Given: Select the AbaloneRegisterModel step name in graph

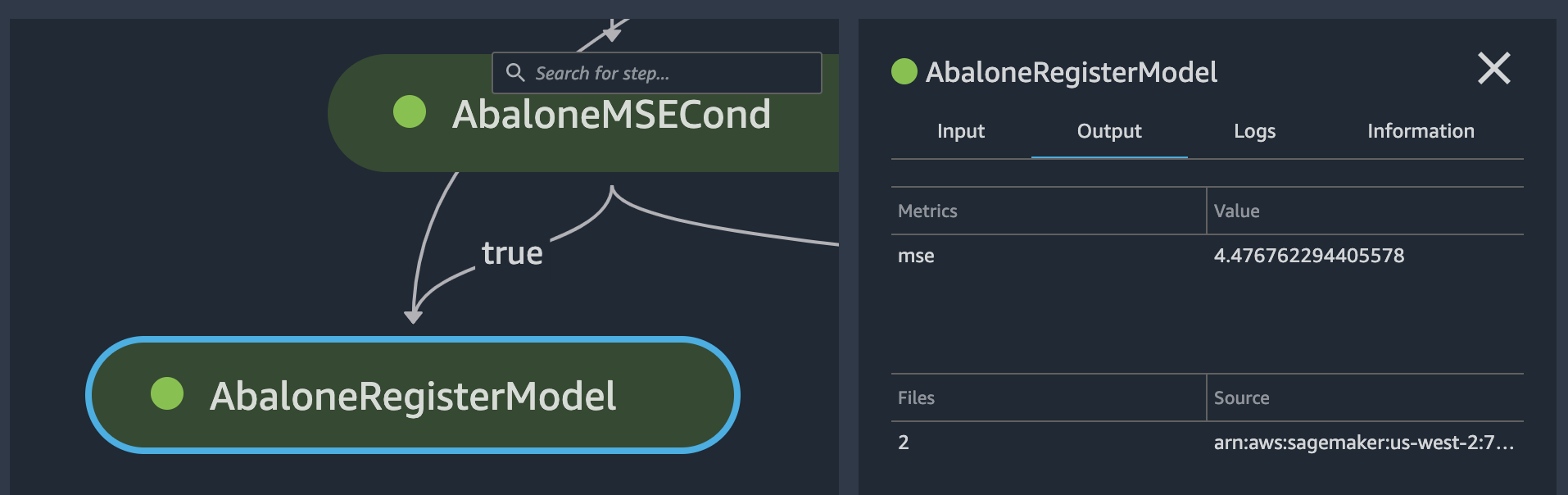Looking at the screenshot, I should tap(413, 397).
